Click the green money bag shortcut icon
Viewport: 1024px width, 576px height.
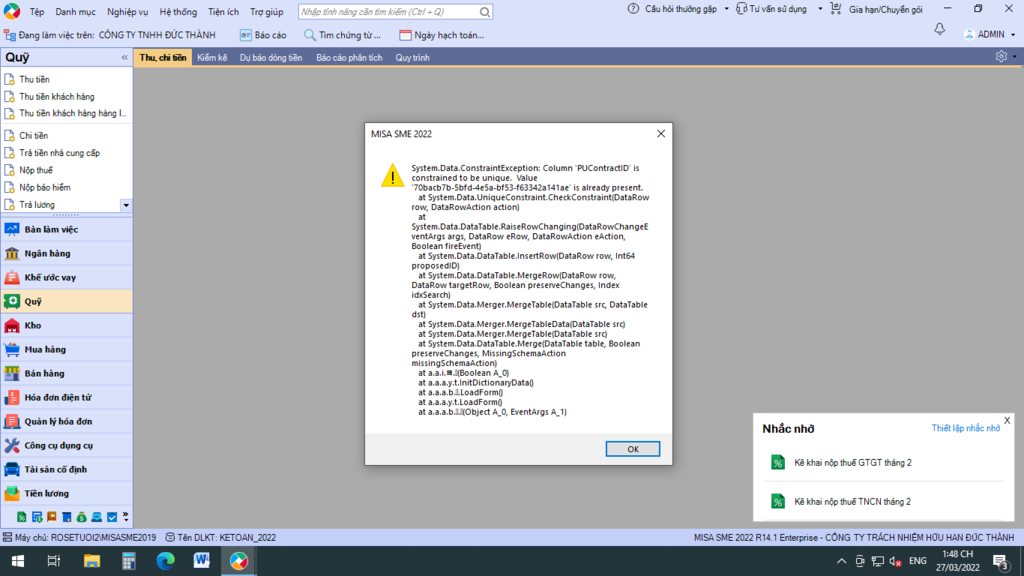[82, 517]
